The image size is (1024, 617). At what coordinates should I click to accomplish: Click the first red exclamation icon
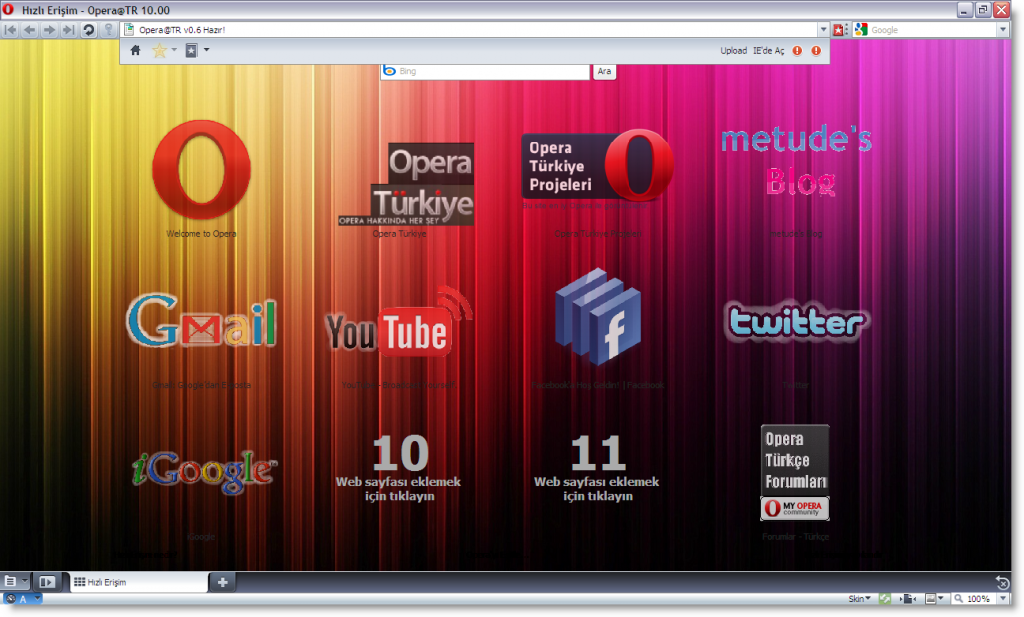pos(797,50)
